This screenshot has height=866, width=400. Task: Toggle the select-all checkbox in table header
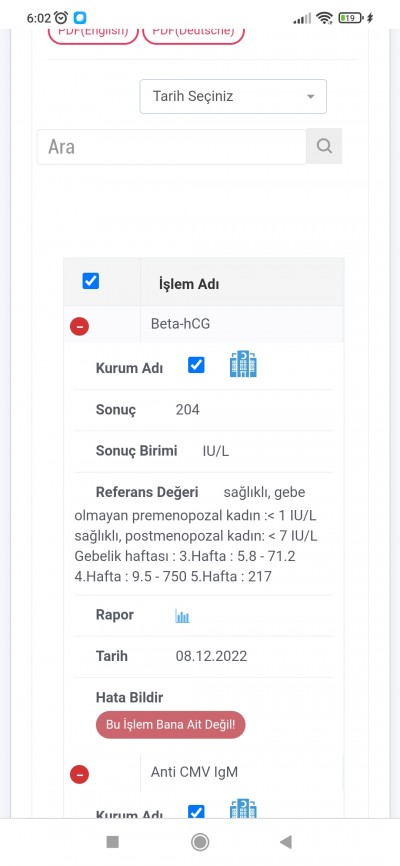point(91,281)
